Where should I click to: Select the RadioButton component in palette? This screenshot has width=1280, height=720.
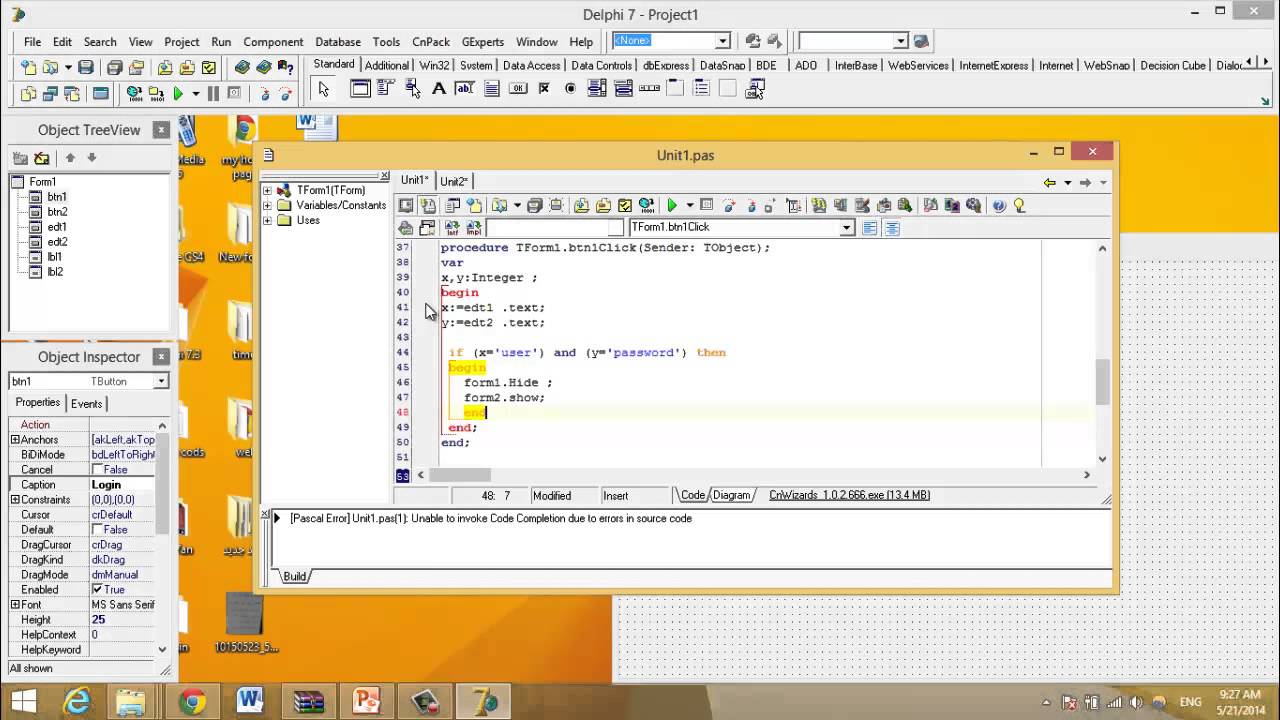click(570, 89)
